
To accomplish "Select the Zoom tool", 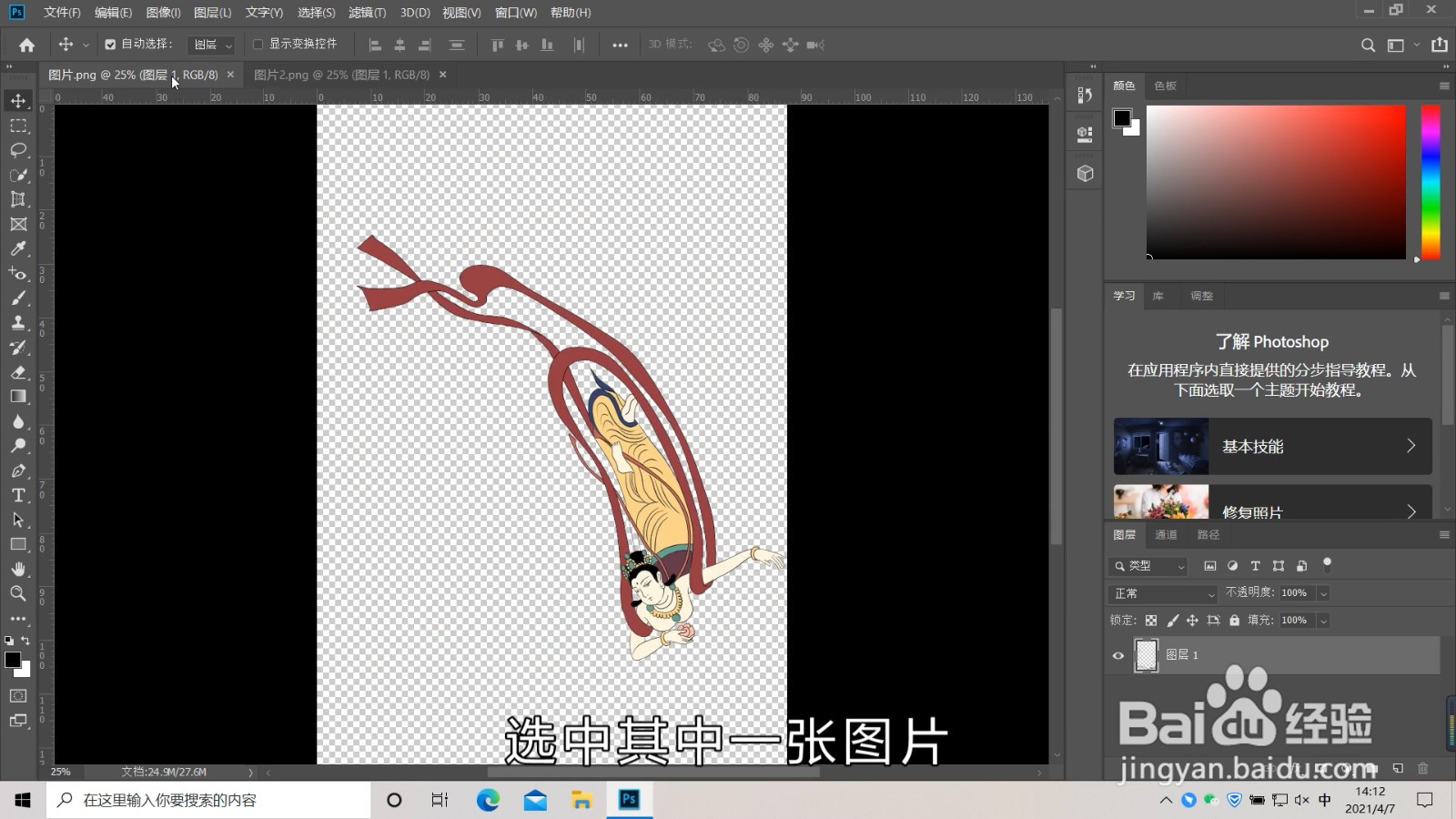I will pos(18,593).
